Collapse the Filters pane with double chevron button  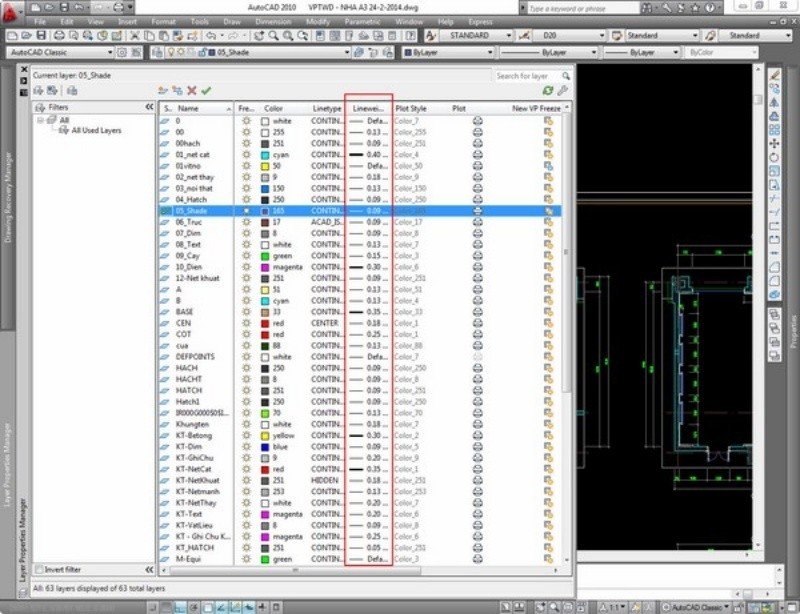coord(148,107)
